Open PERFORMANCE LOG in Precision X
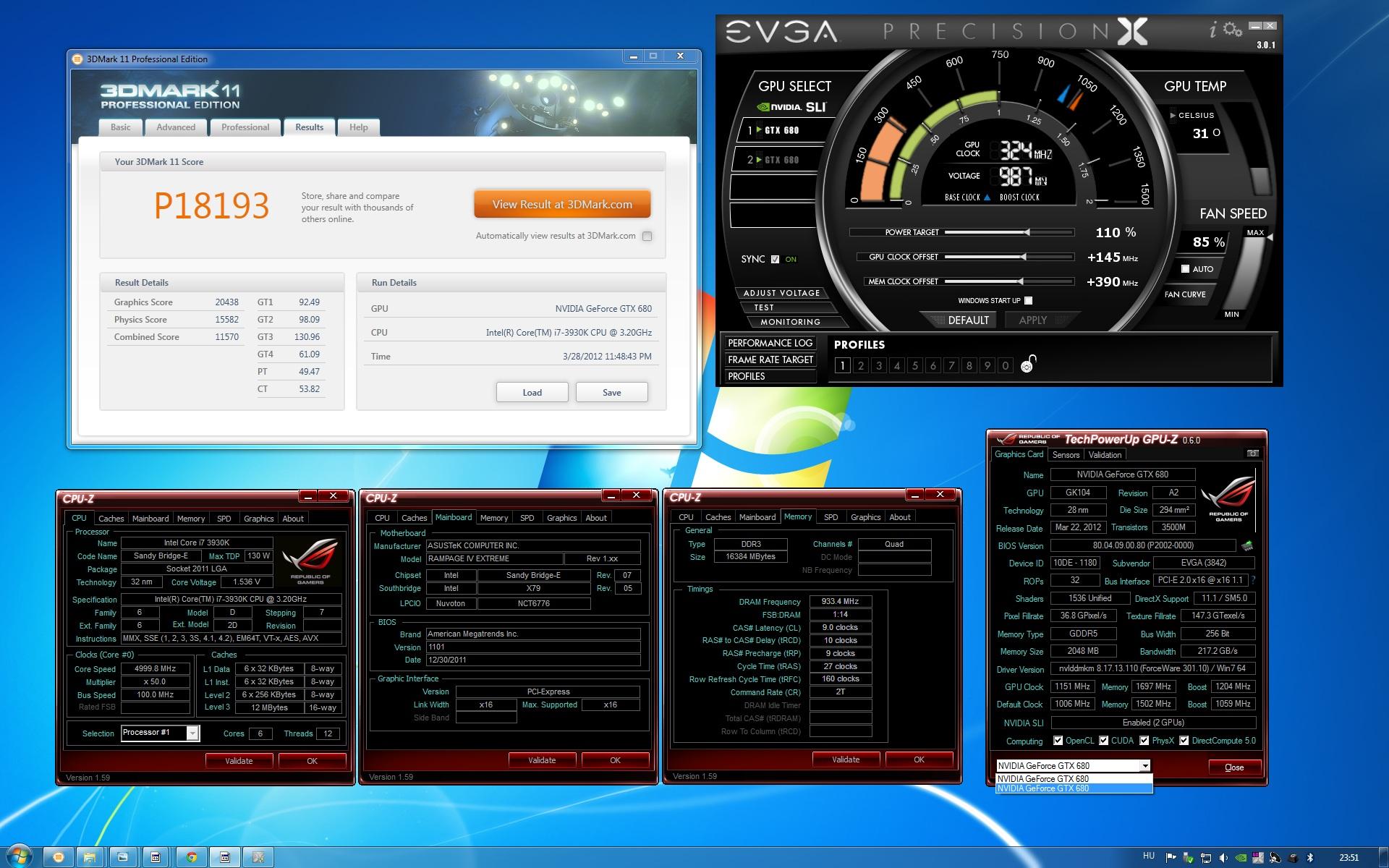Viewport: 1389px width, 868px height. point(770,343)
